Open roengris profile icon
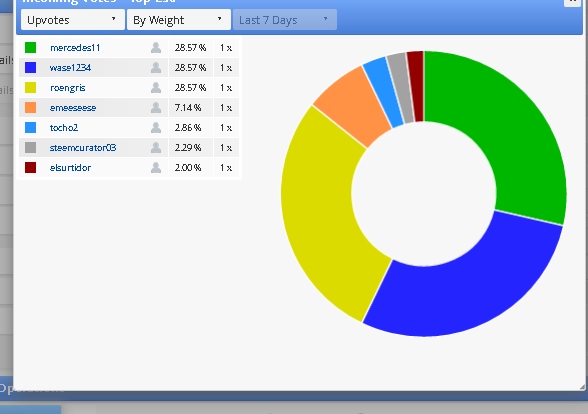The width and height of the screenshot is (588, 414). (x=156, y=88)
